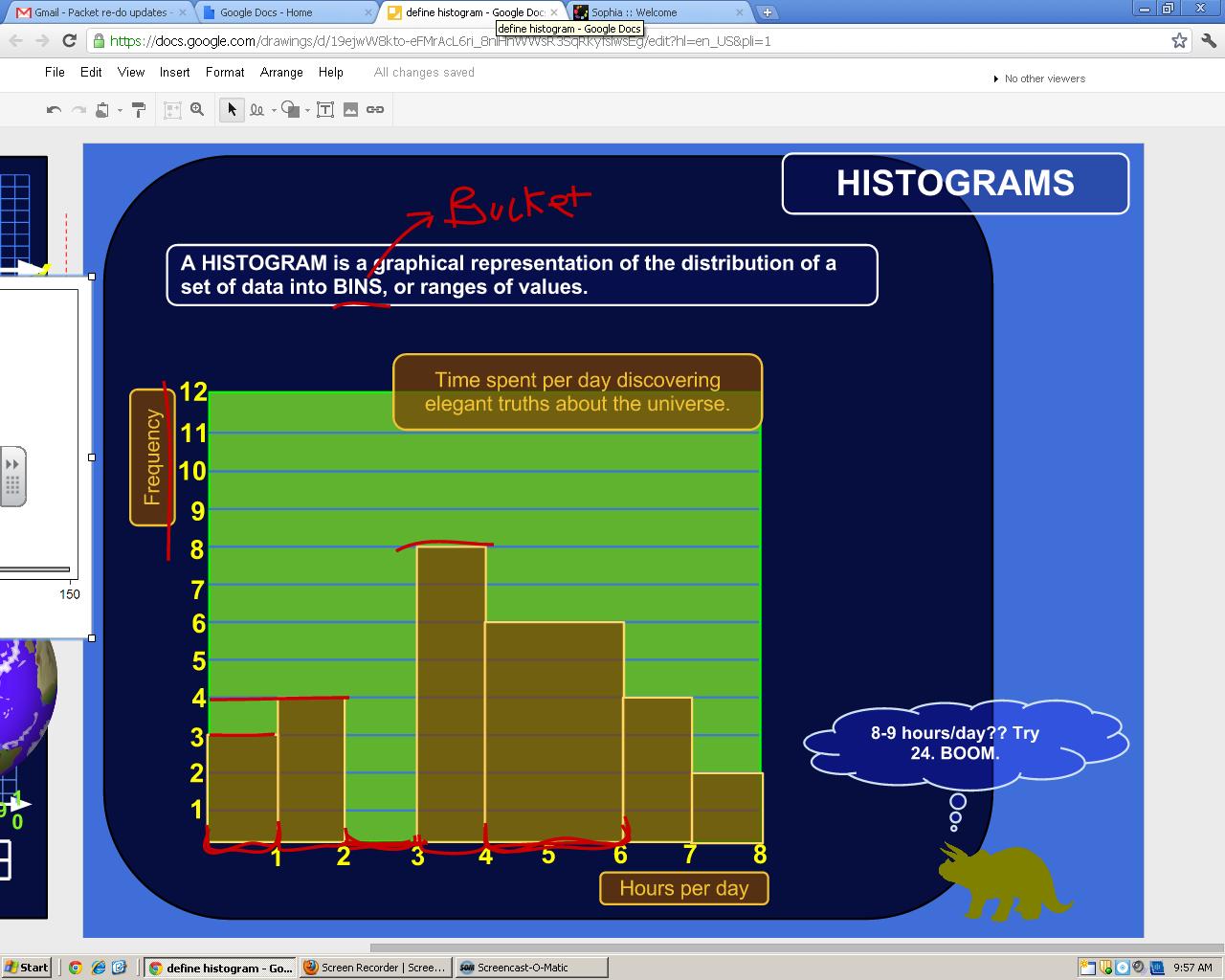Open the Arrange menu
The image size is (1225, 980).
(281, 73)
